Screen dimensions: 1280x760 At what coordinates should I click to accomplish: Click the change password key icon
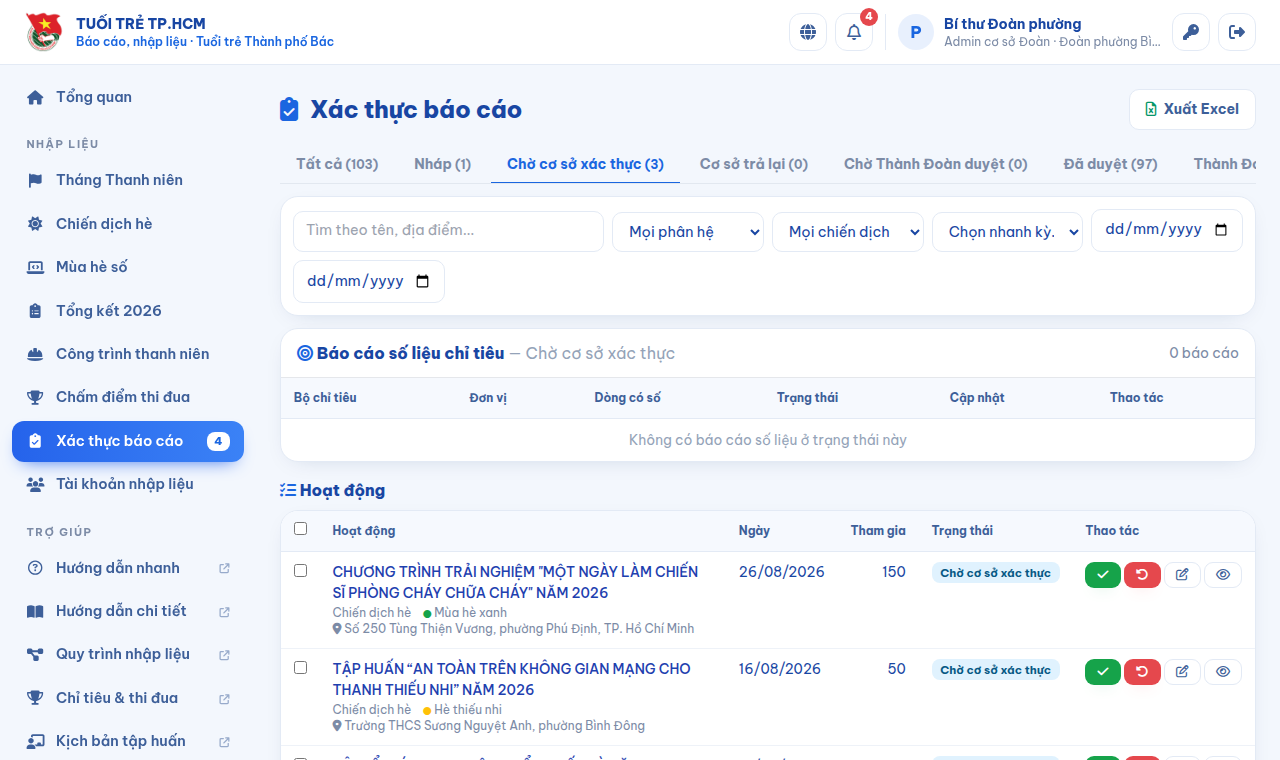(1191, 32)
